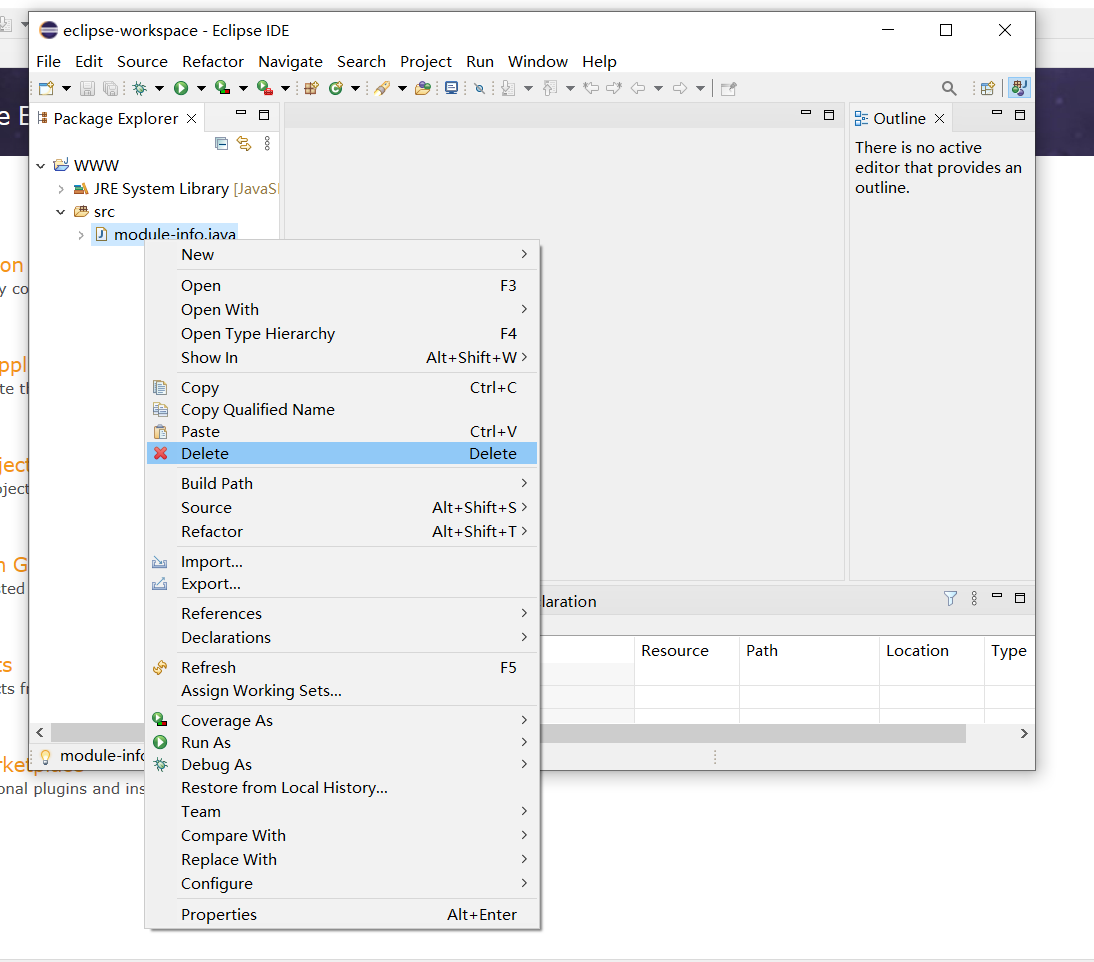Click right arrow of bottom scrollbar
The height and width of the screenshot is (962, 1094).
tap(1024, 733)
